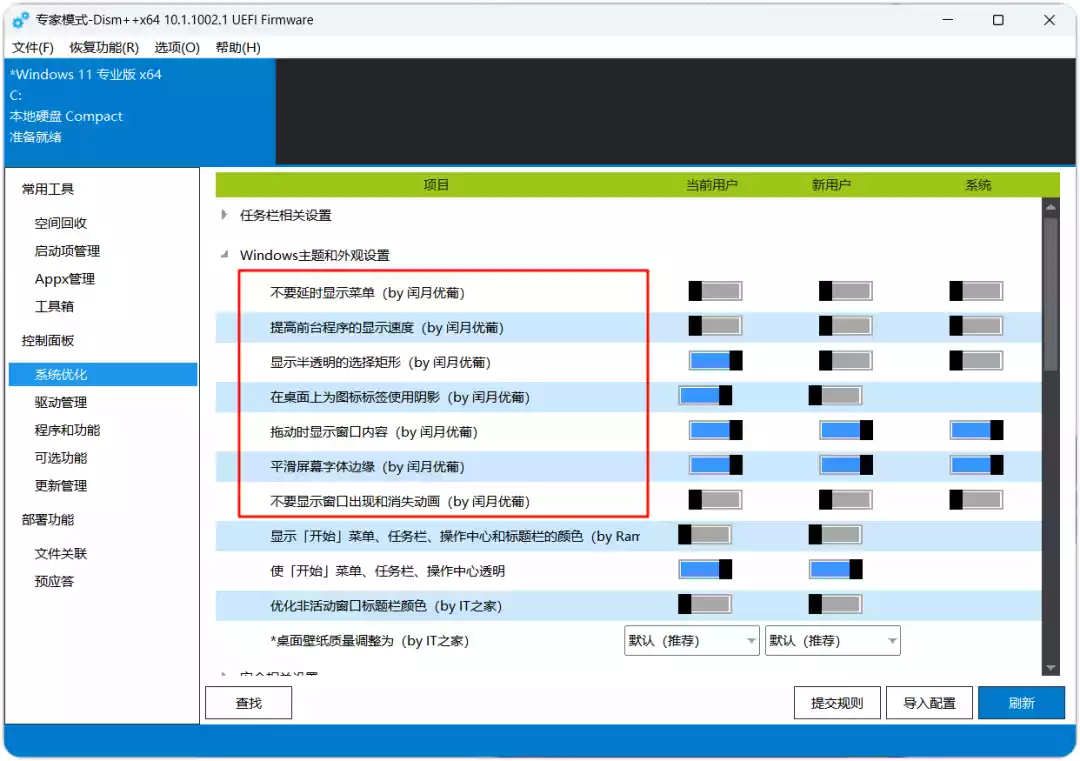Click the 项目 column header
The image size is (1080, 761).
pos(436,185)
